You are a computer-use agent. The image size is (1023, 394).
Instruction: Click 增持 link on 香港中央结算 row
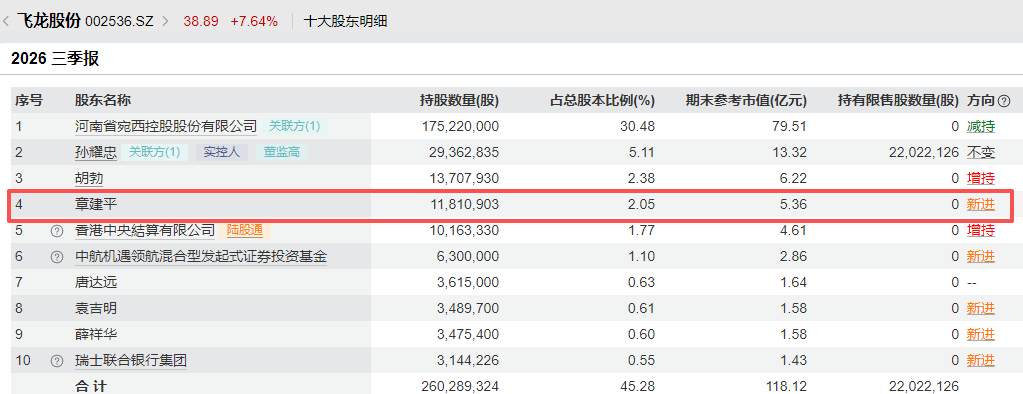pos(981,230)
